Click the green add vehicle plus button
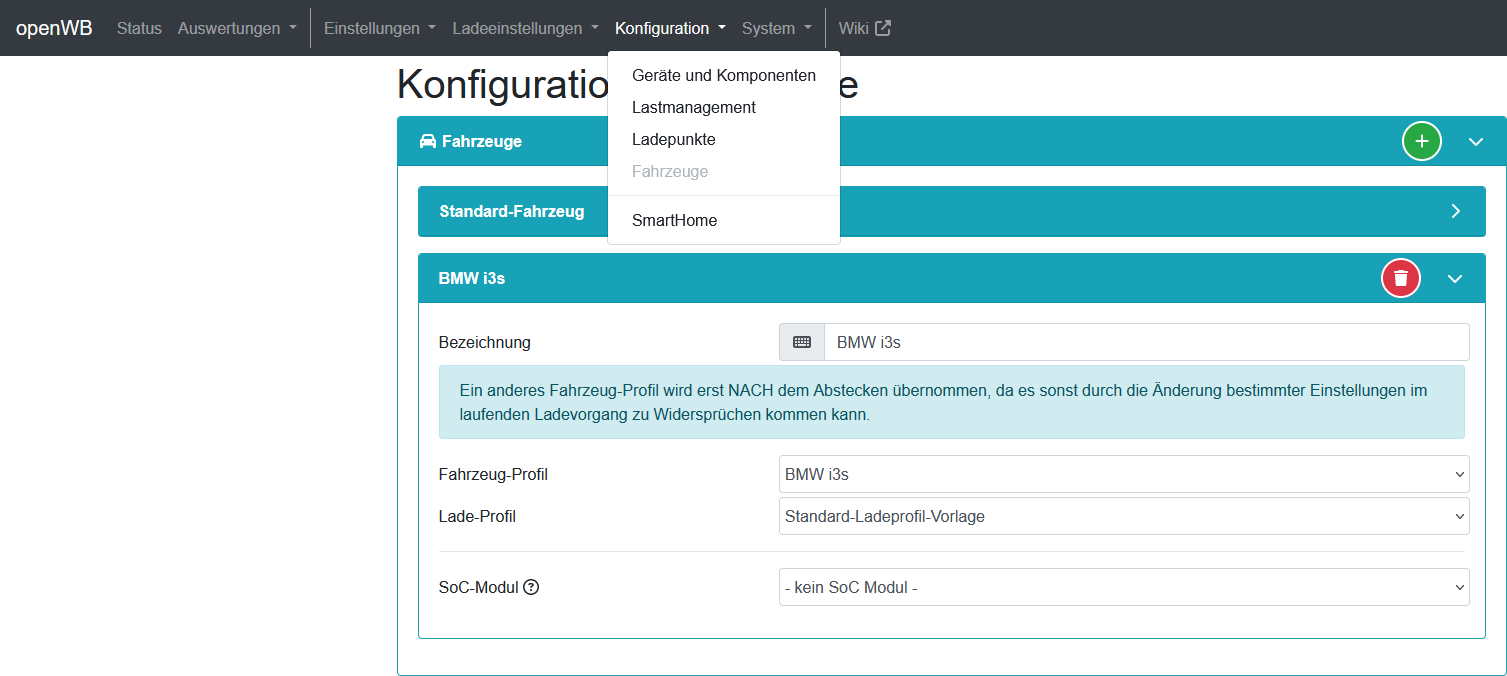This screenshot has width=1507, height=676. (1421, 142)
